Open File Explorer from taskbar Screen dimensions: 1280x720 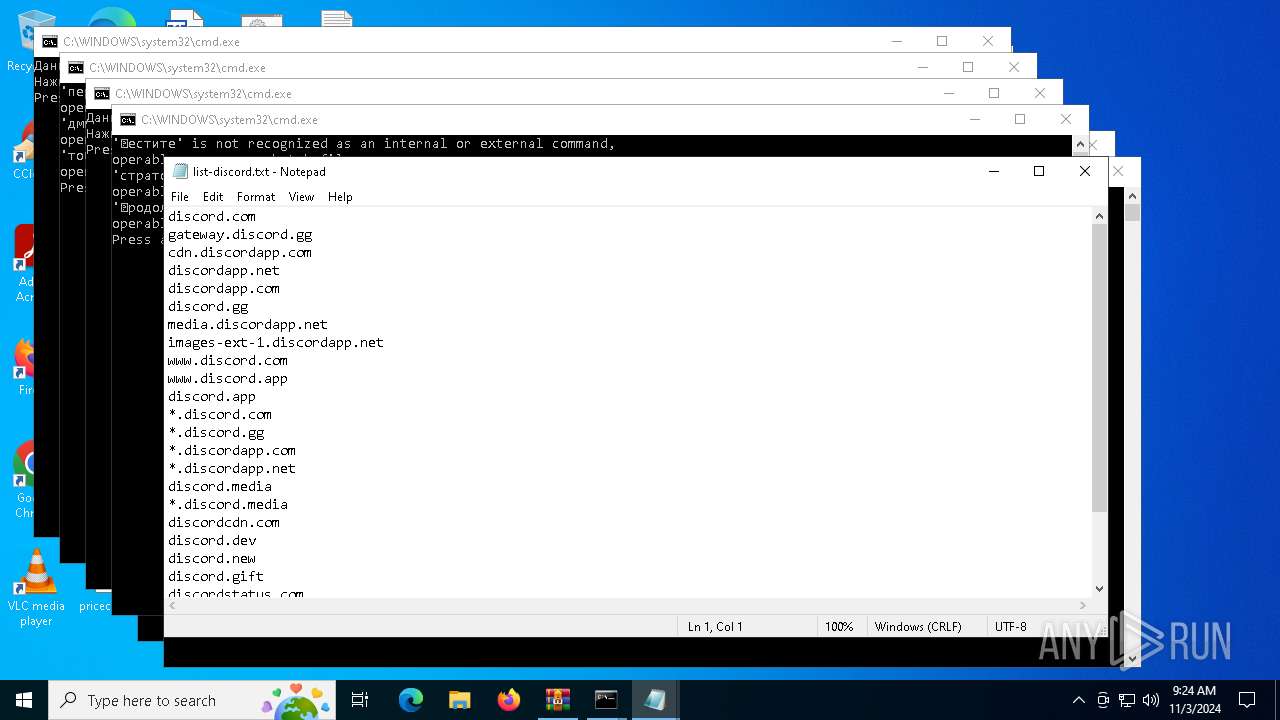[459, 700]
